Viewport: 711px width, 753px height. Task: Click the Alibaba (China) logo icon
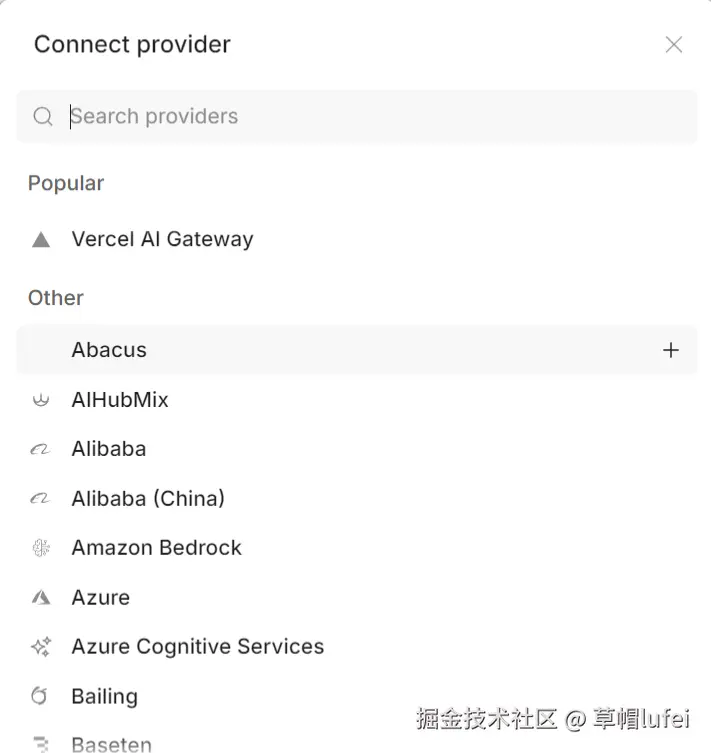(41, 498)
